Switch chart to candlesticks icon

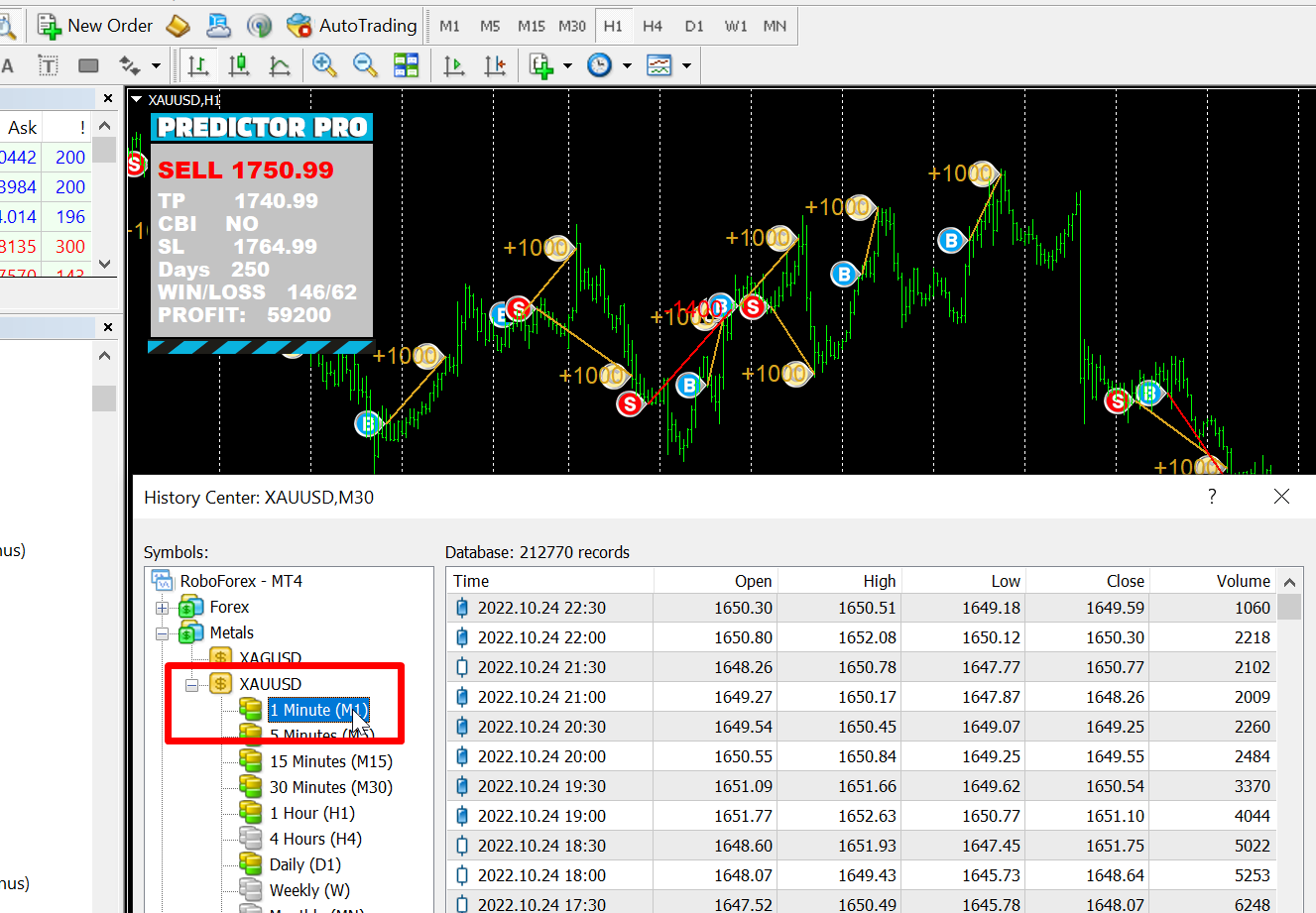click(x=239, y=65)
